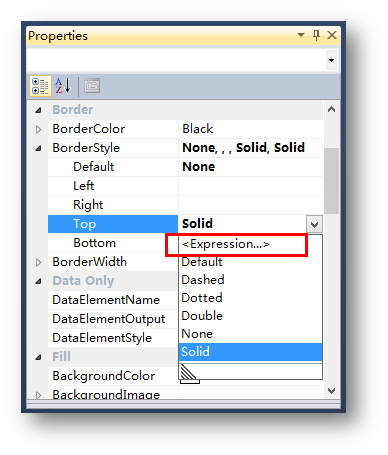Pick the Dotted border style
Screen dimensions: 388x455
tap(251, 298)
